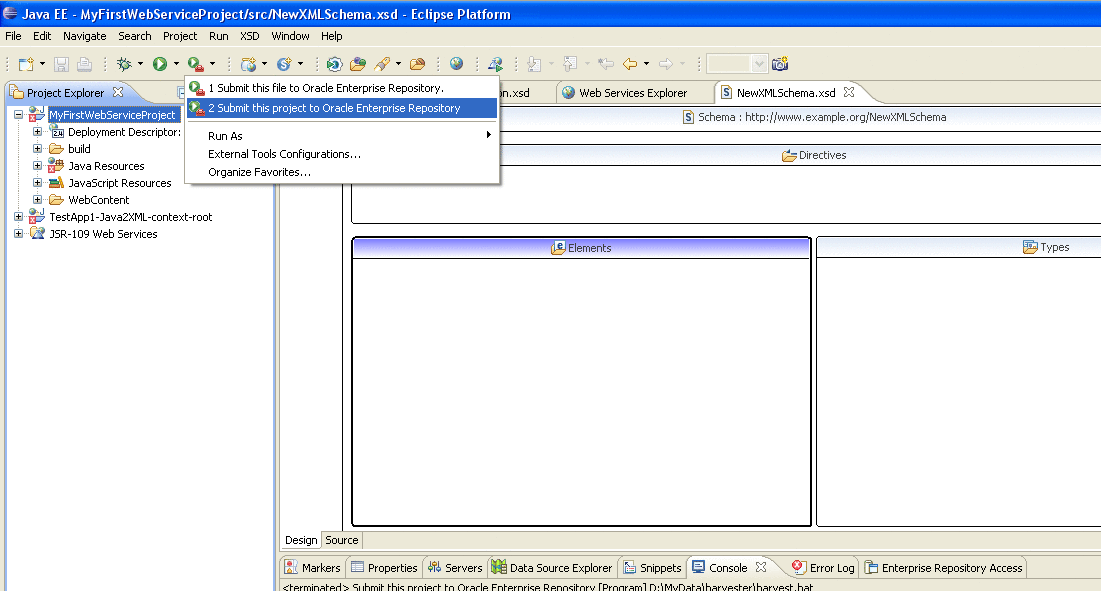1101x591 pixels.
Task: Open dropdown arrow next to Debug icon
Action: pyautogui.click(x=140, y=65)
